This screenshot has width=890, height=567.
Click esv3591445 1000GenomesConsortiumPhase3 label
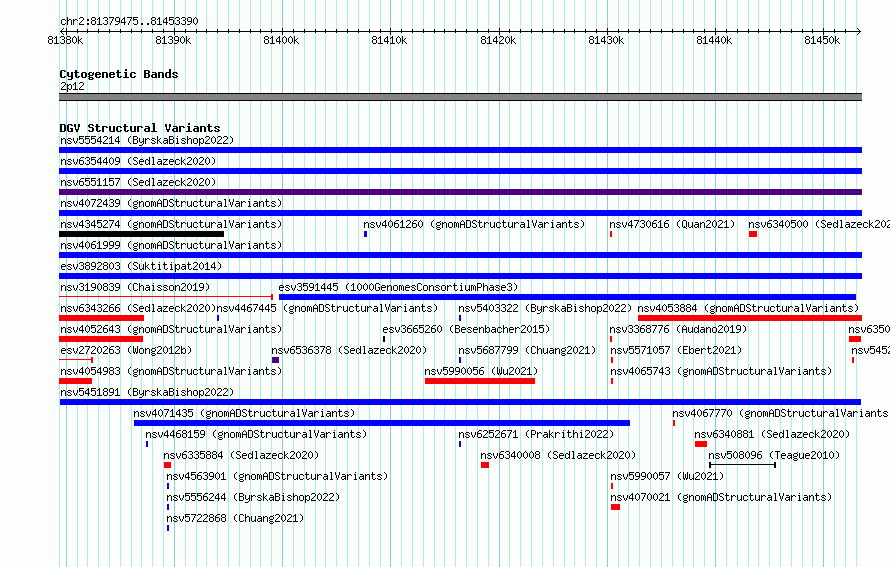tap(398, 287)
